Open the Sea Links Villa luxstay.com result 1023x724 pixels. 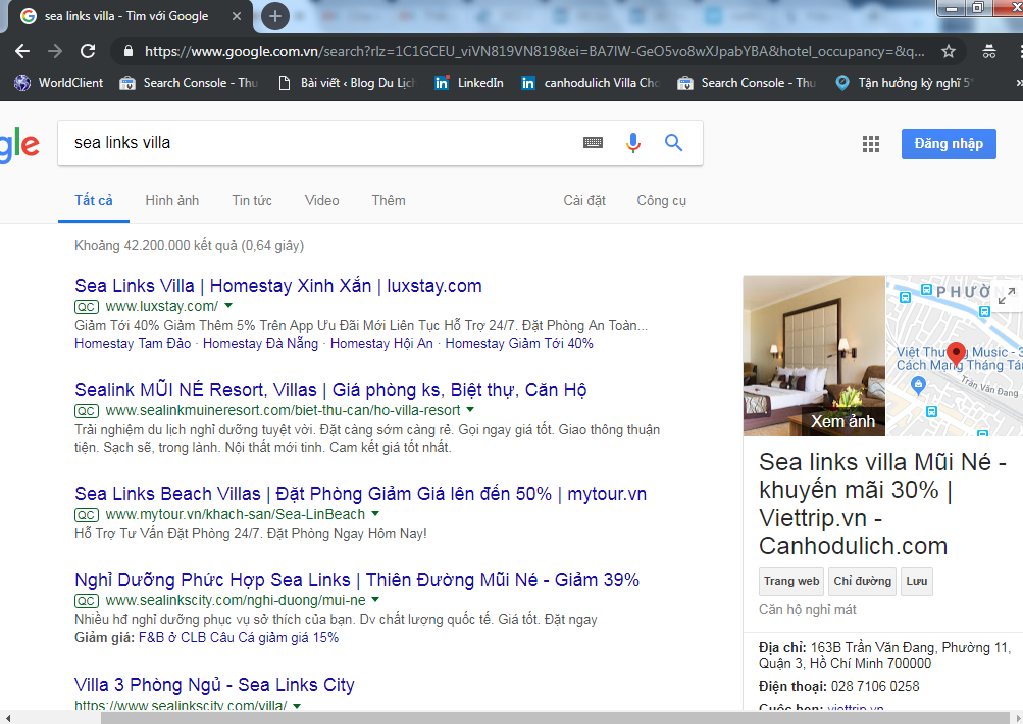278,286
